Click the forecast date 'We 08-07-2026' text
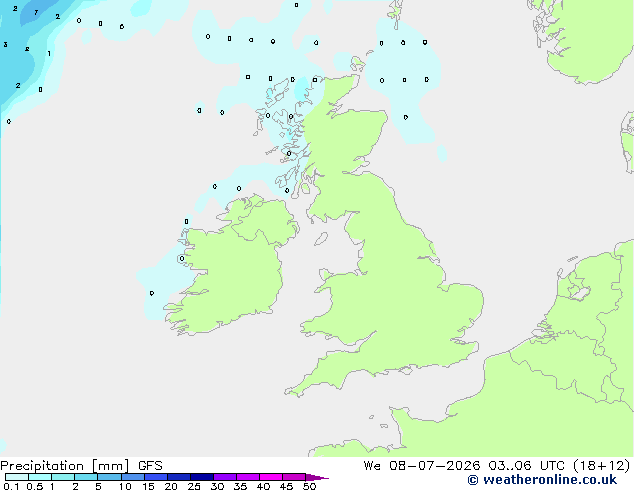The height and width of the screenshot is (490, 634). (422, 465)
